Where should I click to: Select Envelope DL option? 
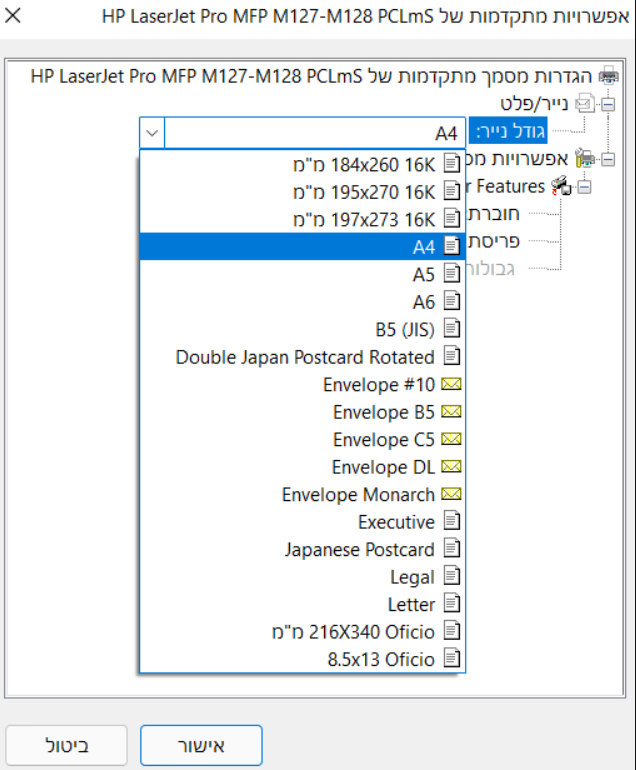tap(303, 467)
